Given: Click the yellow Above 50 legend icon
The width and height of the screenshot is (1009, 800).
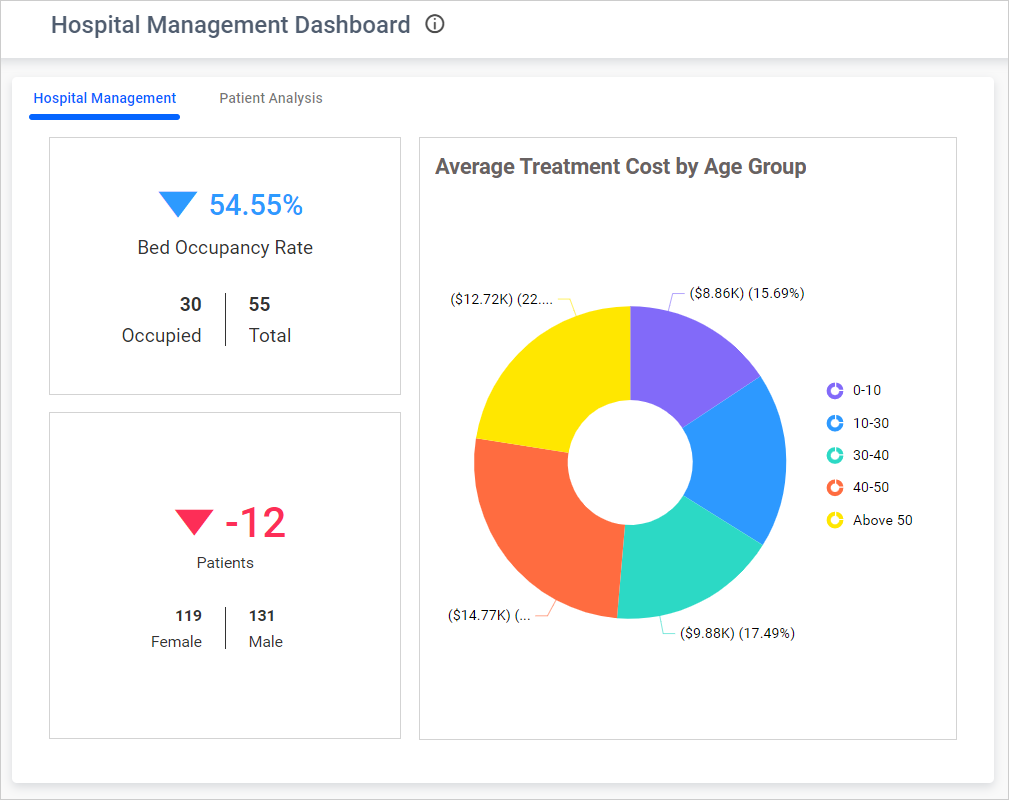Looking at the screenshot, I should coord(835,520).
